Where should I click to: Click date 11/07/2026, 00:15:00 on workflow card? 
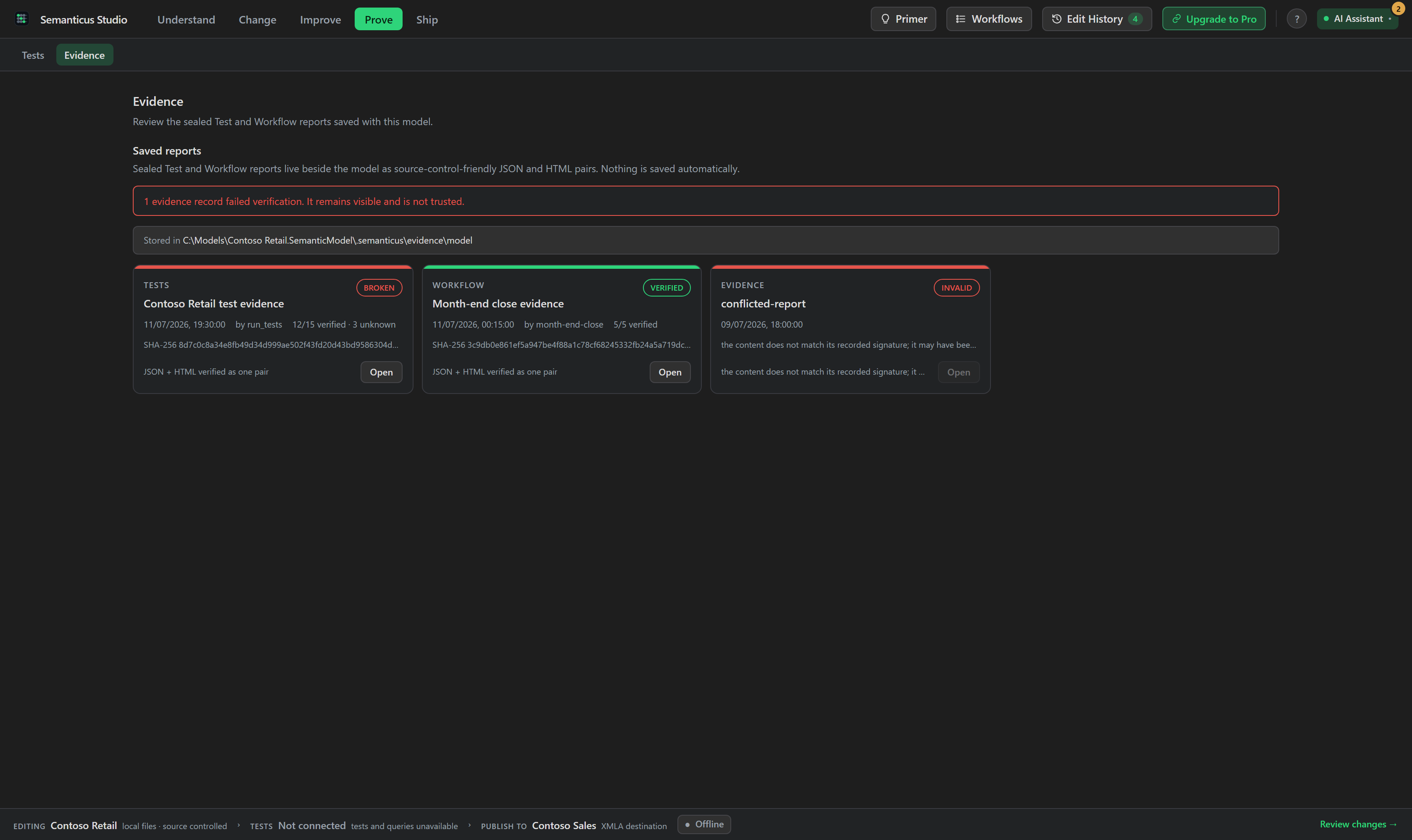[x=473, y=324]
